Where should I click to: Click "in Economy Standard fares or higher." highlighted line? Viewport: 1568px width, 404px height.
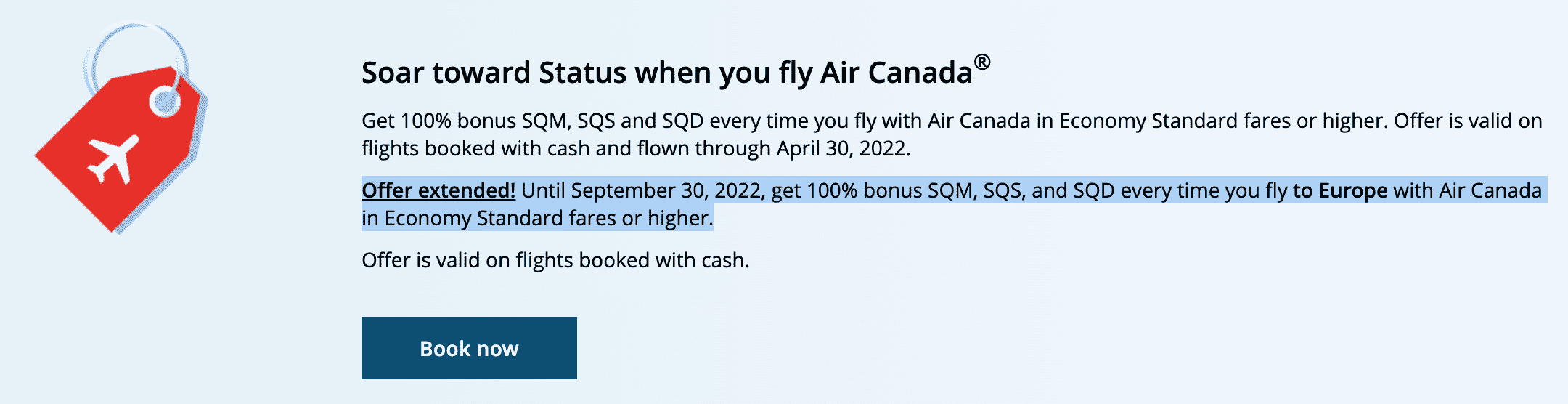(x=537, y=218)
